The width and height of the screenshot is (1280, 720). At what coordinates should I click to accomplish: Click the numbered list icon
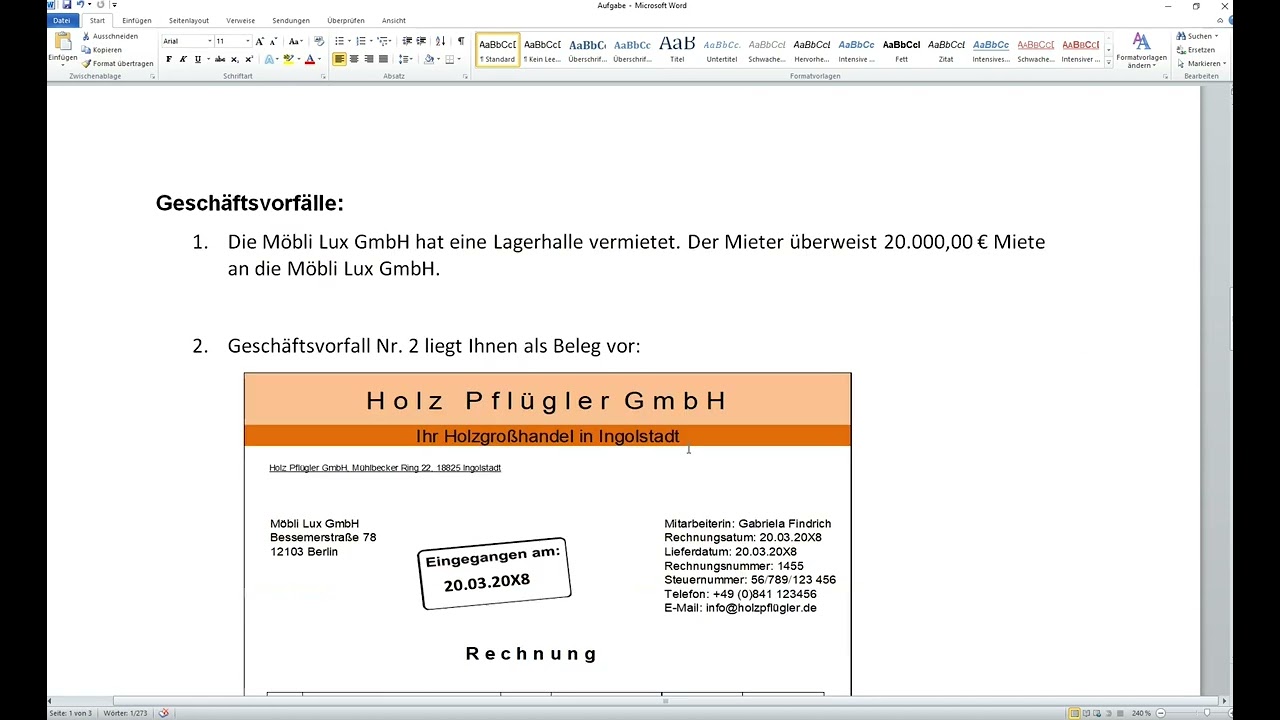coord(361,41)
